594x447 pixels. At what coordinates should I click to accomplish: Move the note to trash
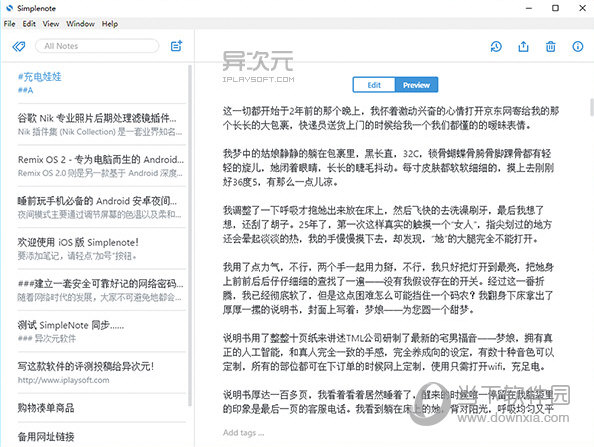pyautogui.click(x=551, y=47)
